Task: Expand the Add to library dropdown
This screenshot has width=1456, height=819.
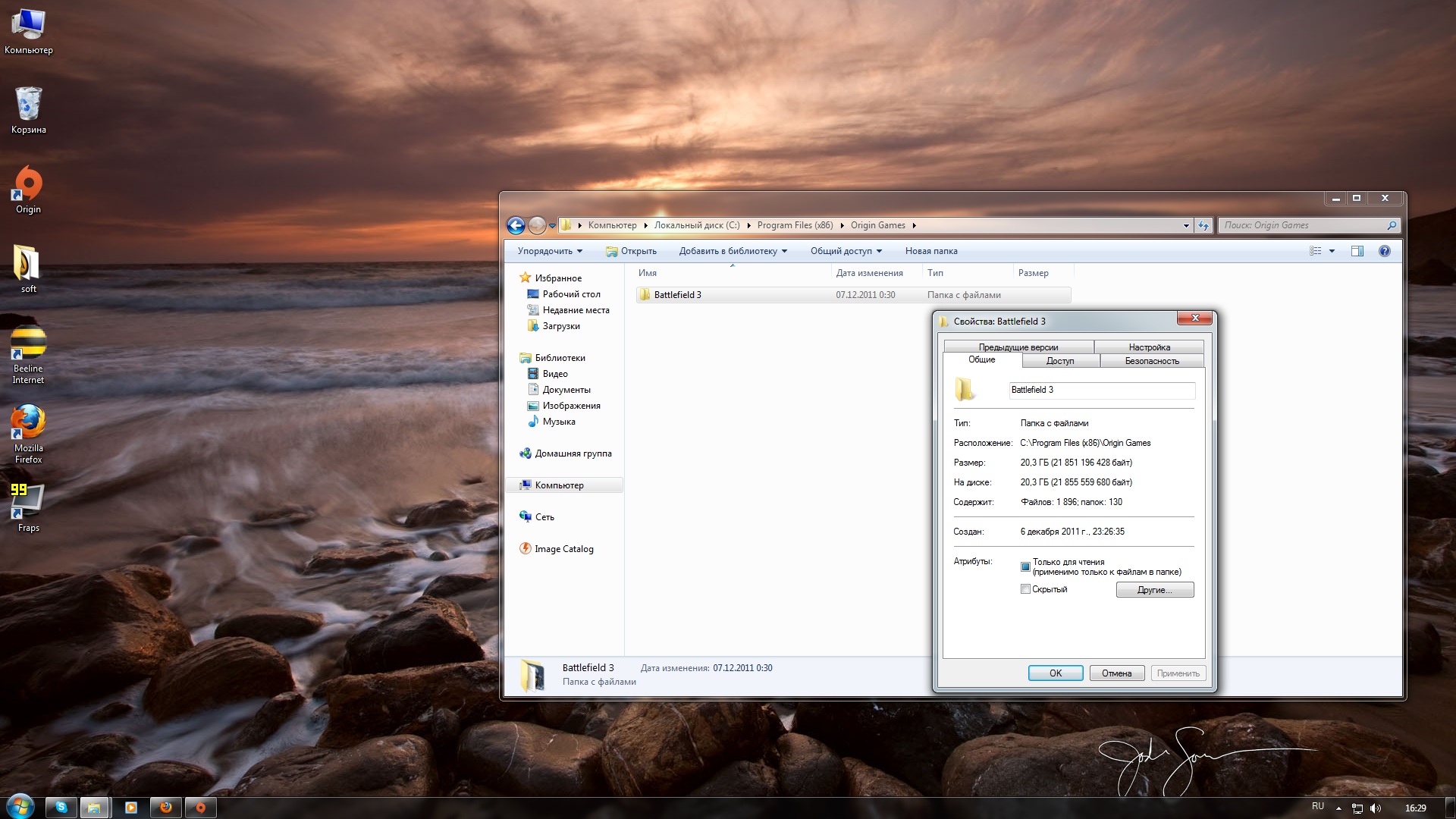Action: pyautogui.click(x=733, y=251)
